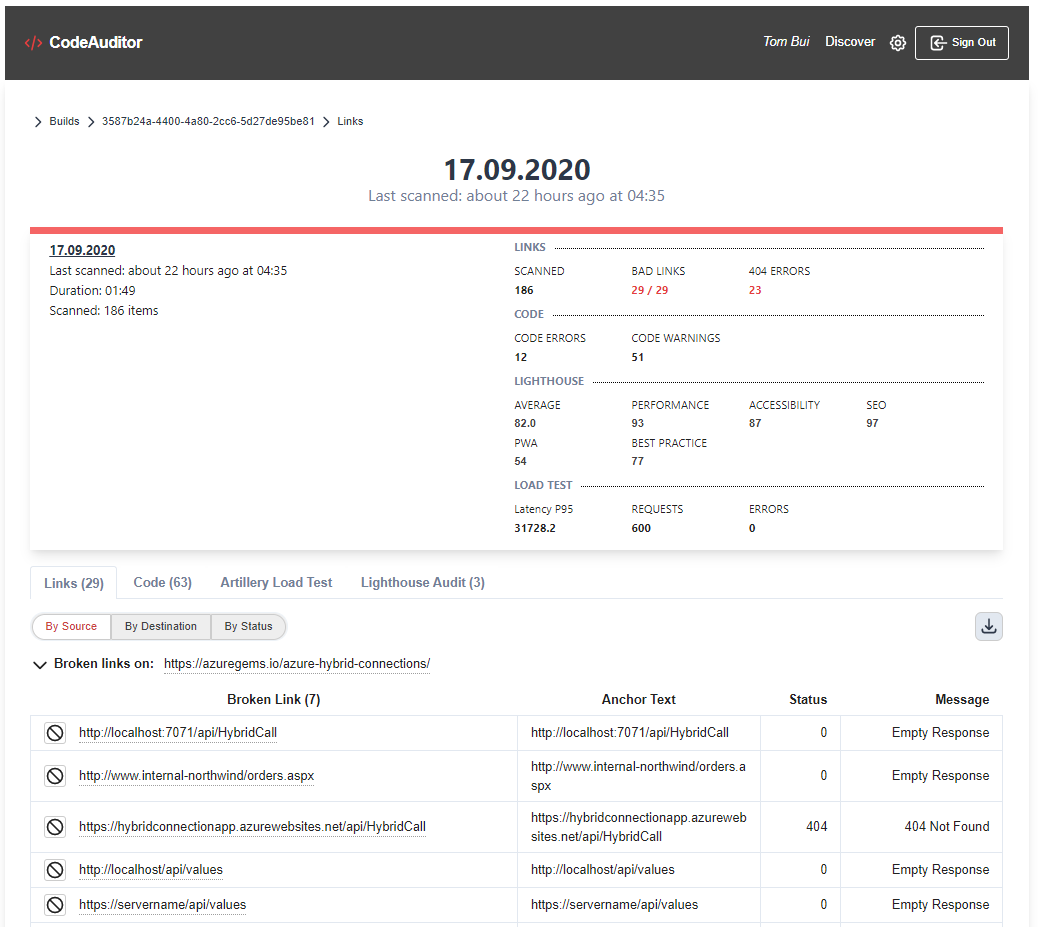Click the Sign Out button
Screen dimensions: 1038x927
pos(961,42)
